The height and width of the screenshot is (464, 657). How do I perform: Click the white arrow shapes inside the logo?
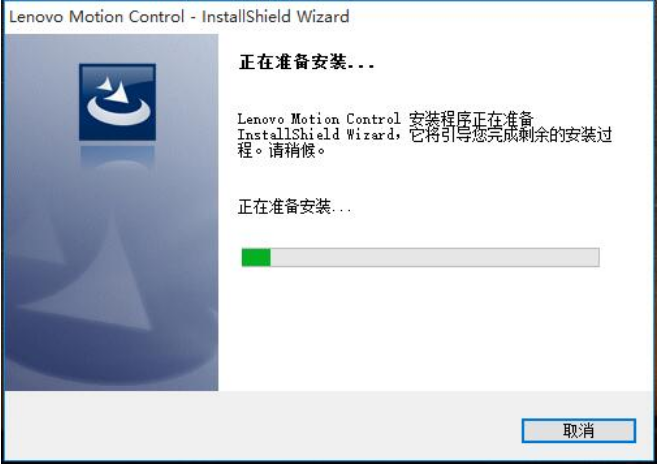[114, 89]
